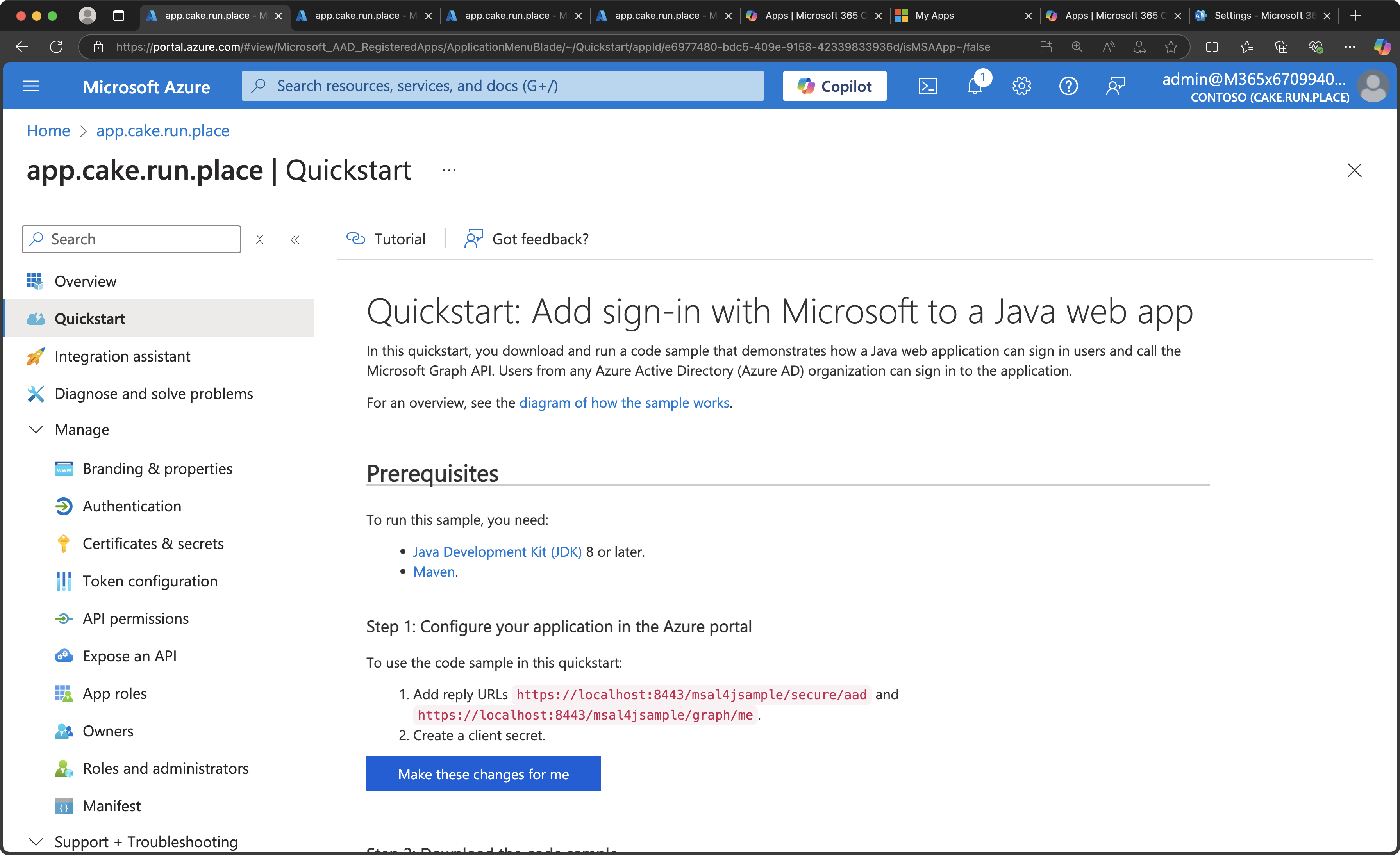The height and width of the screenshot is (855, 1400).
Task: Collapse the Manage section
Action: click(x=36, y=430)
